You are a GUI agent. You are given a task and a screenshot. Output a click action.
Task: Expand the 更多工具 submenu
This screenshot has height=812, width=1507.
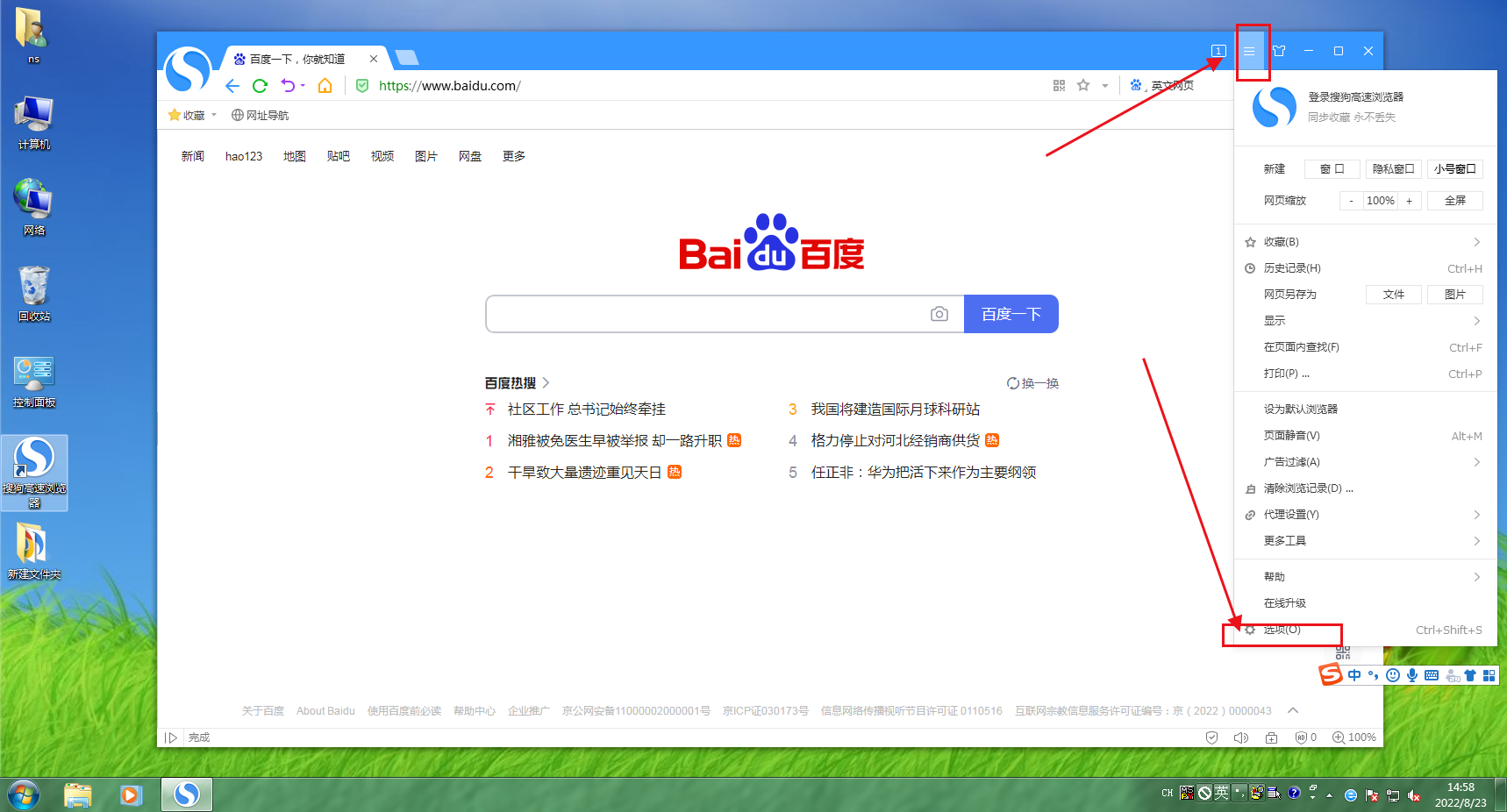(x=1365, y=541)
